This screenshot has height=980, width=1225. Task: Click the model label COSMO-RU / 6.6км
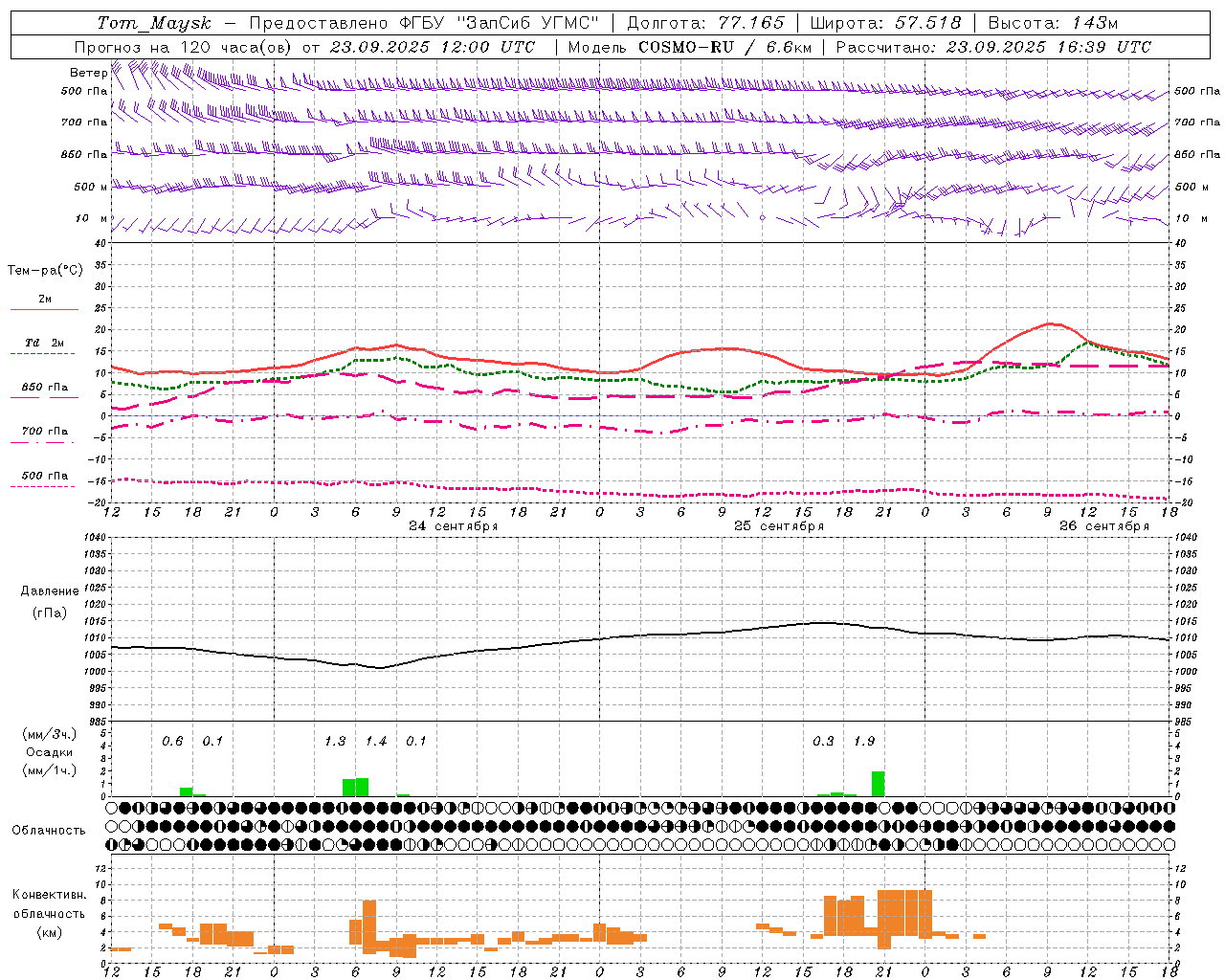click(x=724, y=47)
